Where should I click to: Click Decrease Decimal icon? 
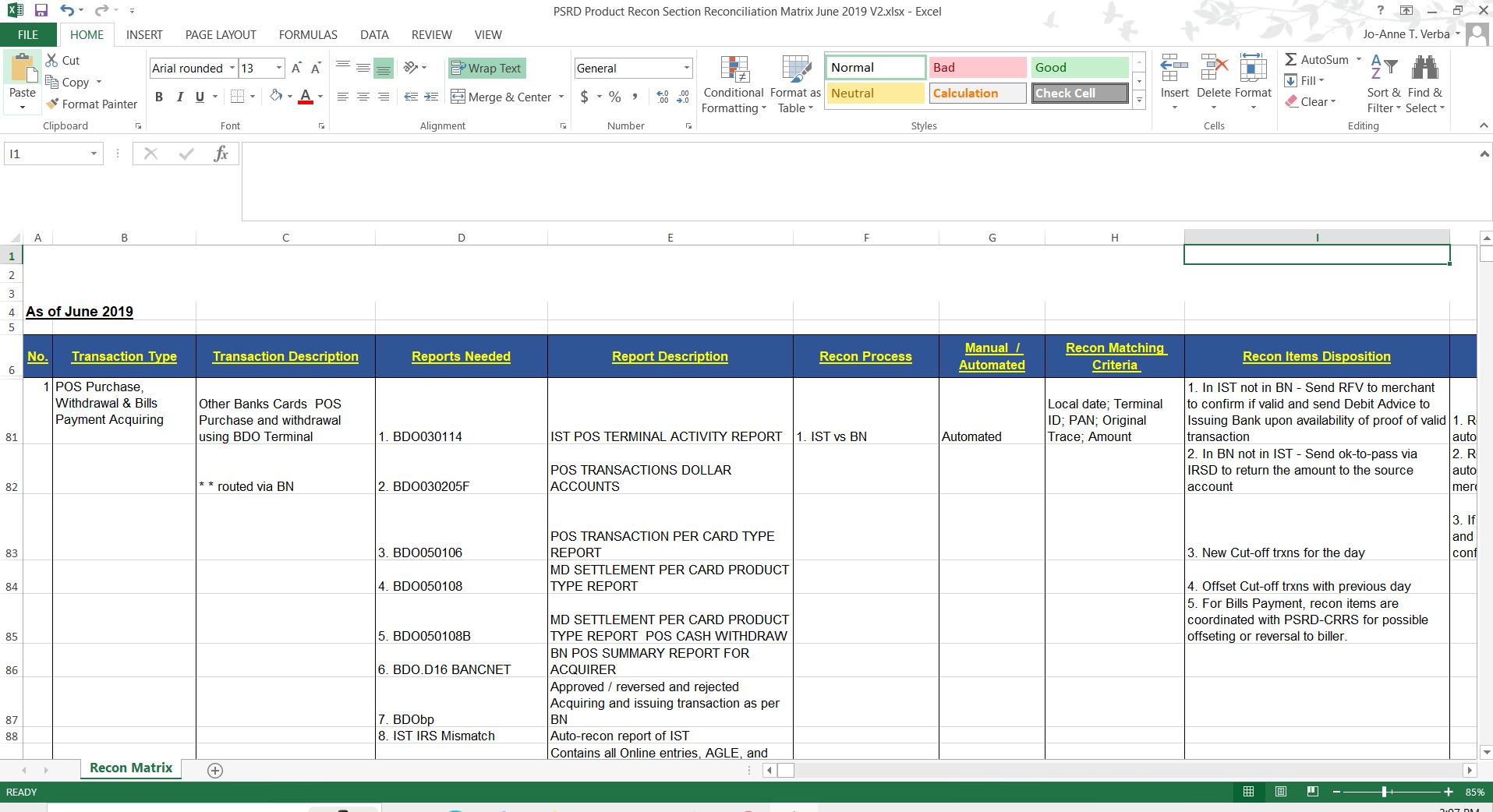coord(683,97)
